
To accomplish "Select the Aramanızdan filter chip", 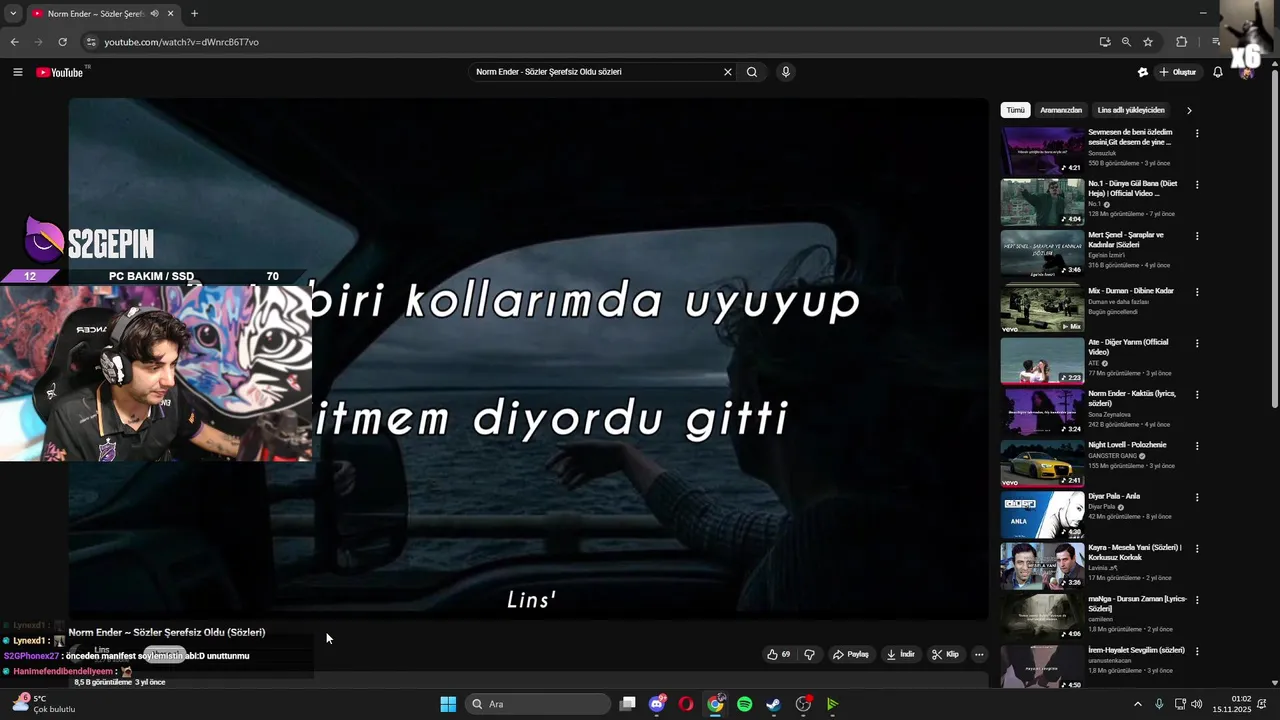I will pyautogui.click(x=1061, y=110).
